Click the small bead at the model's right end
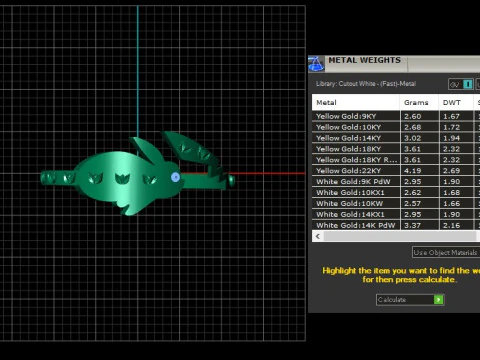Screen dimensions: 480x360 [231, 181]
